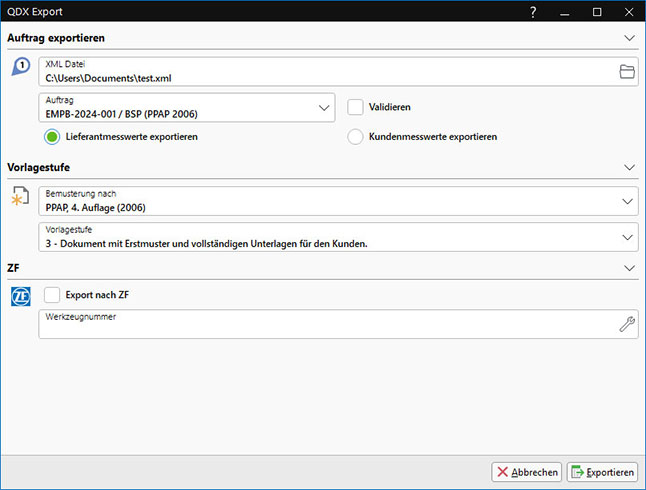
Task: Select Kundenmesswerte exportieren option
Action: click(355, 137)
